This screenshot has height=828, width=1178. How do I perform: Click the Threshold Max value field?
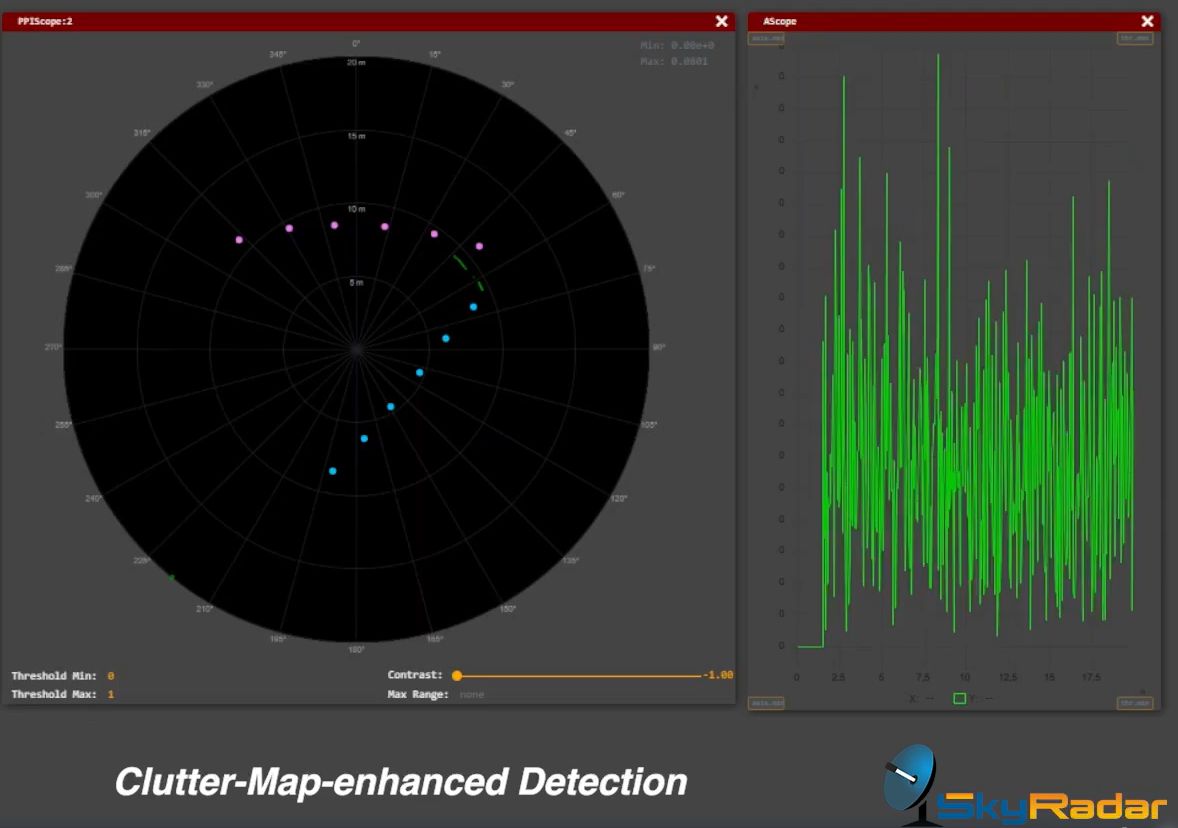click(x=111, y=694)
